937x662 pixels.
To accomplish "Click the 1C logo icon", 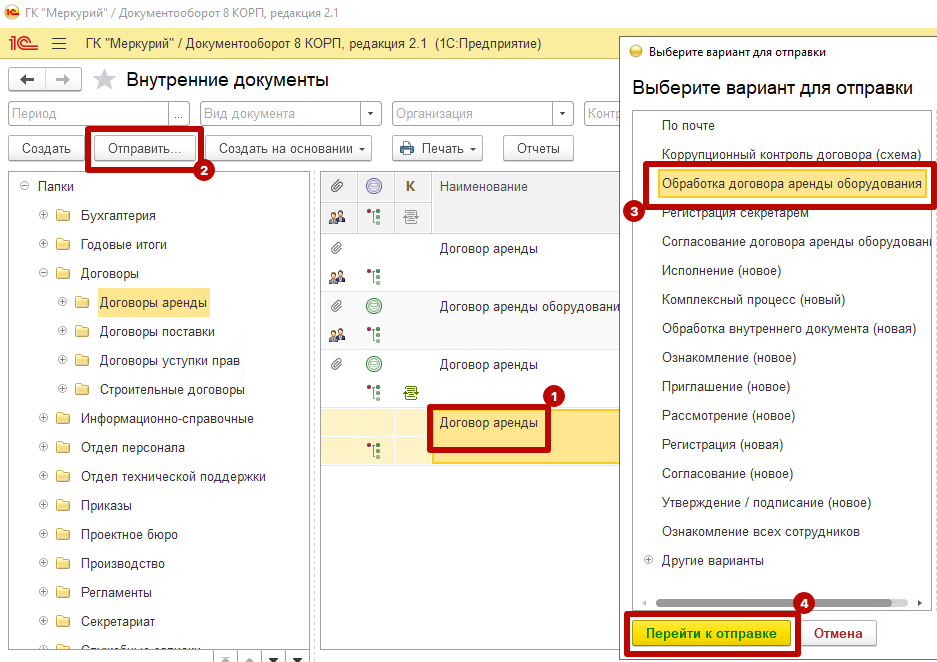I will click(x=23, y=44).
